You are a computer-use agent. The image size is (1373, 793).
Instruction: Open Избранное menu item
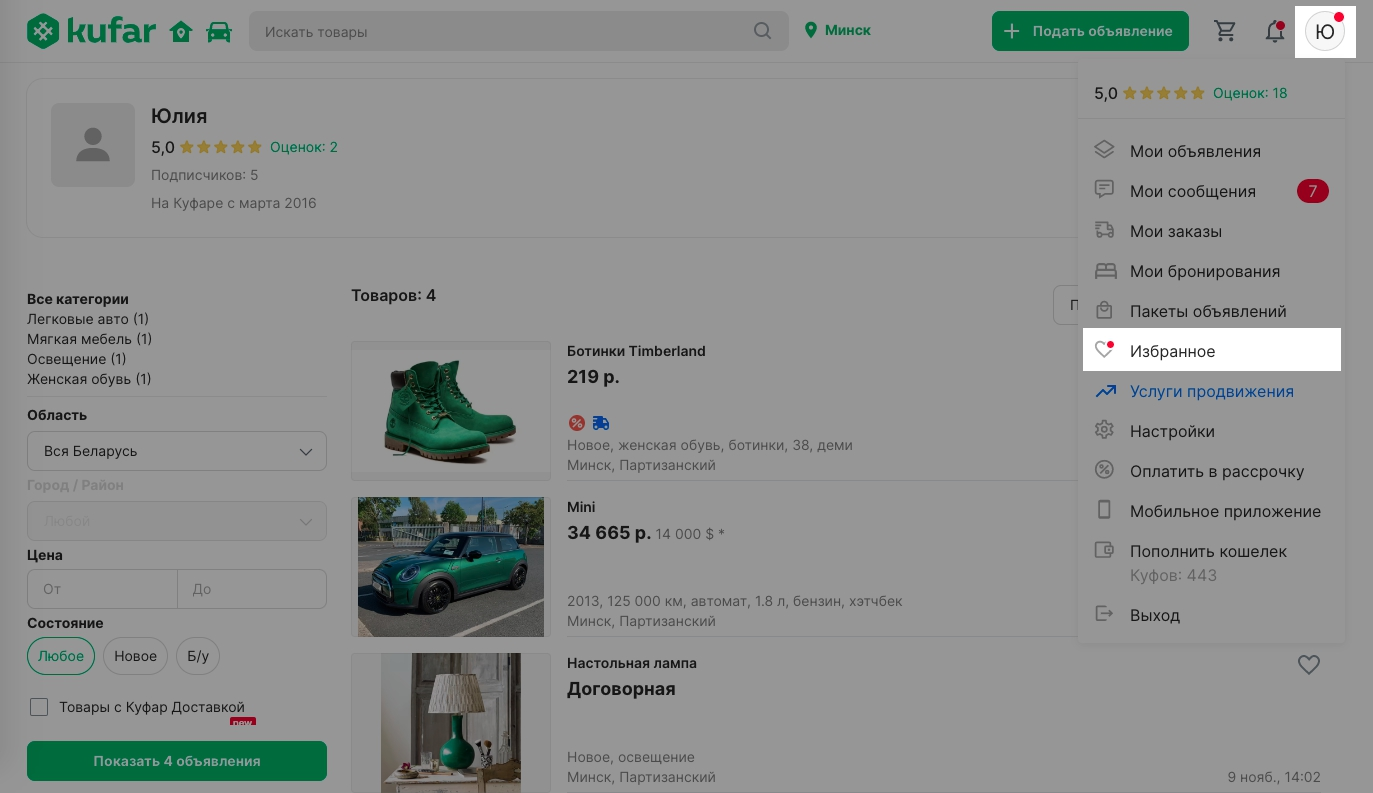(1211, 350)
